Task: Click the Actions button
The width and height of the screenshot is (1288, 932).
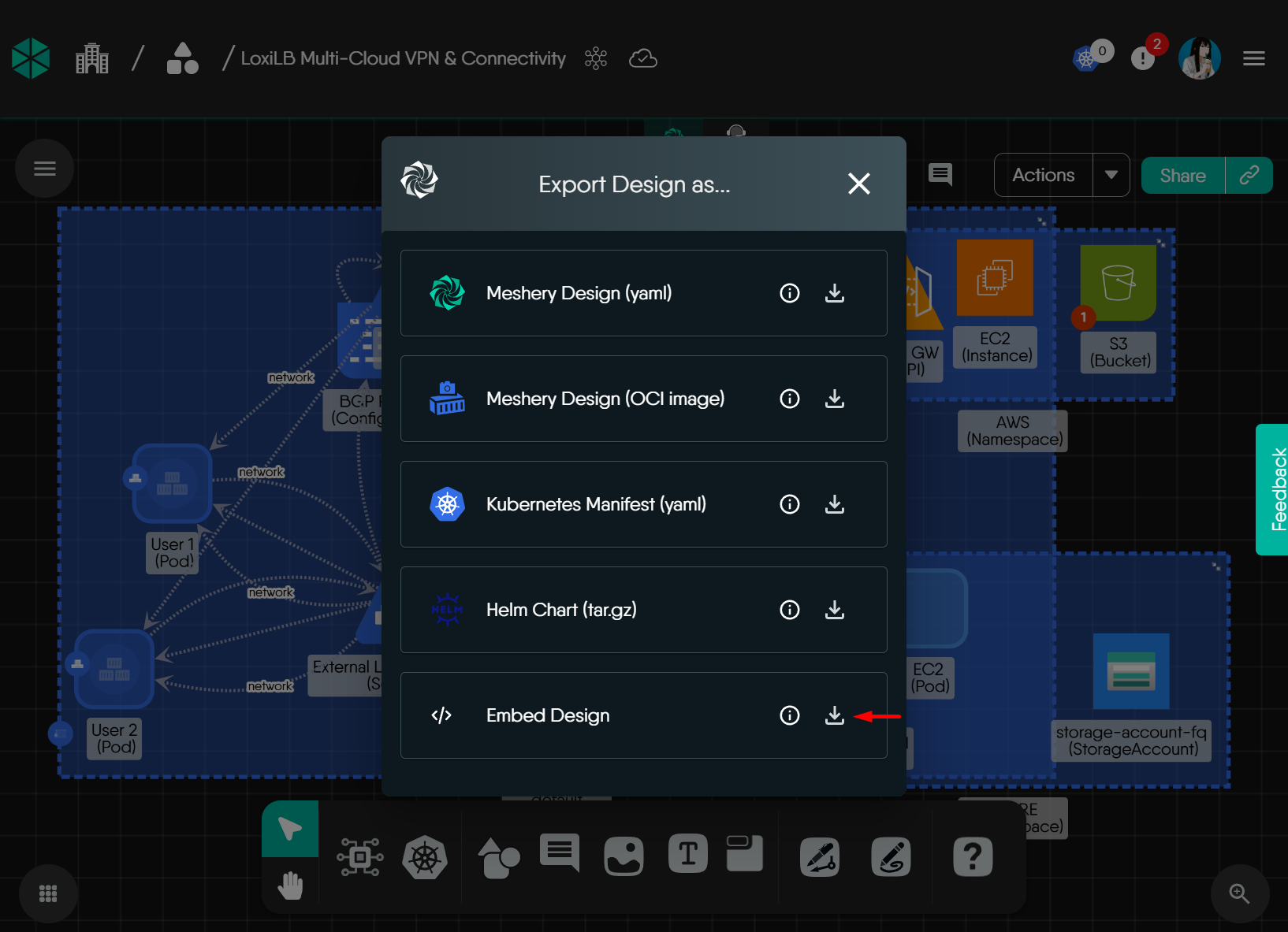Action: tap(1044, 175)
